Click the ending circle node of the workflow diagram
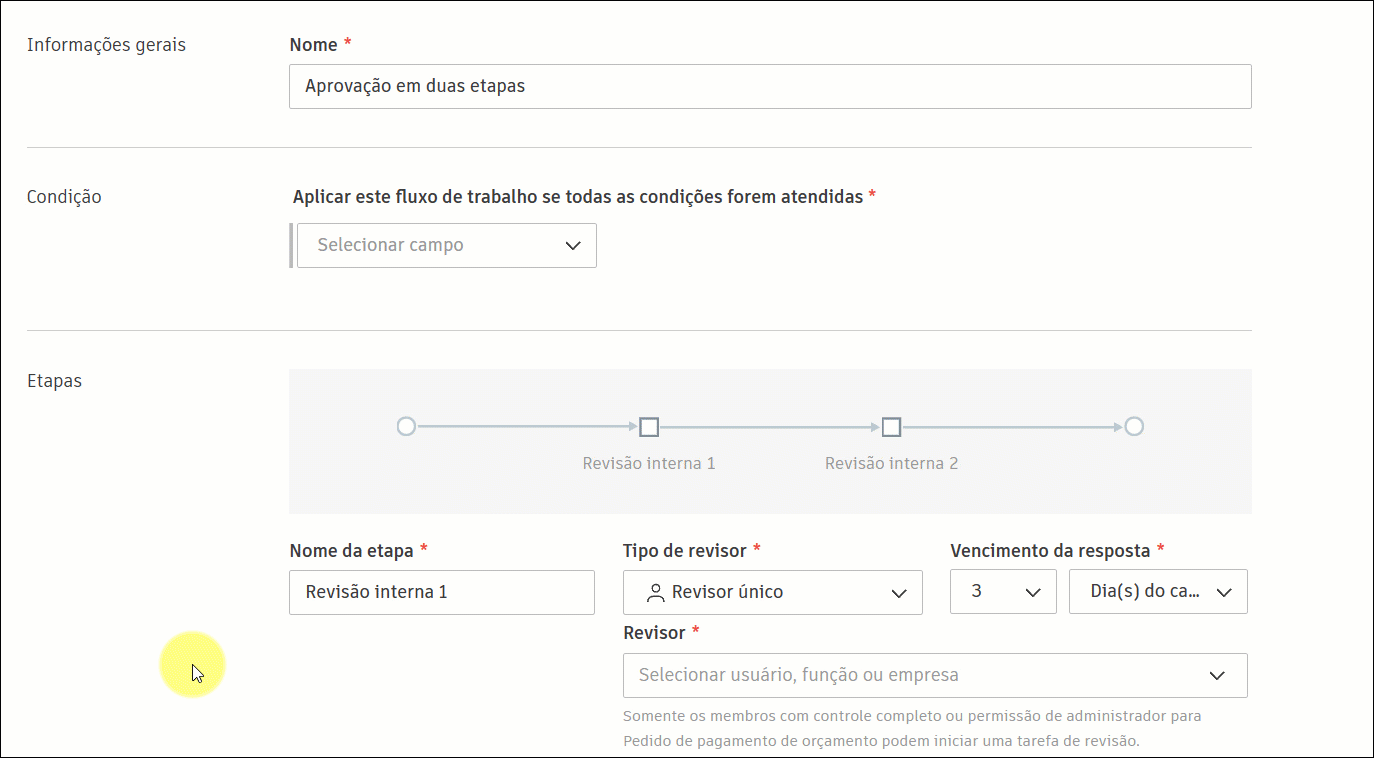The height and width of the screenshot is (758, 1374). [1134, 426]
